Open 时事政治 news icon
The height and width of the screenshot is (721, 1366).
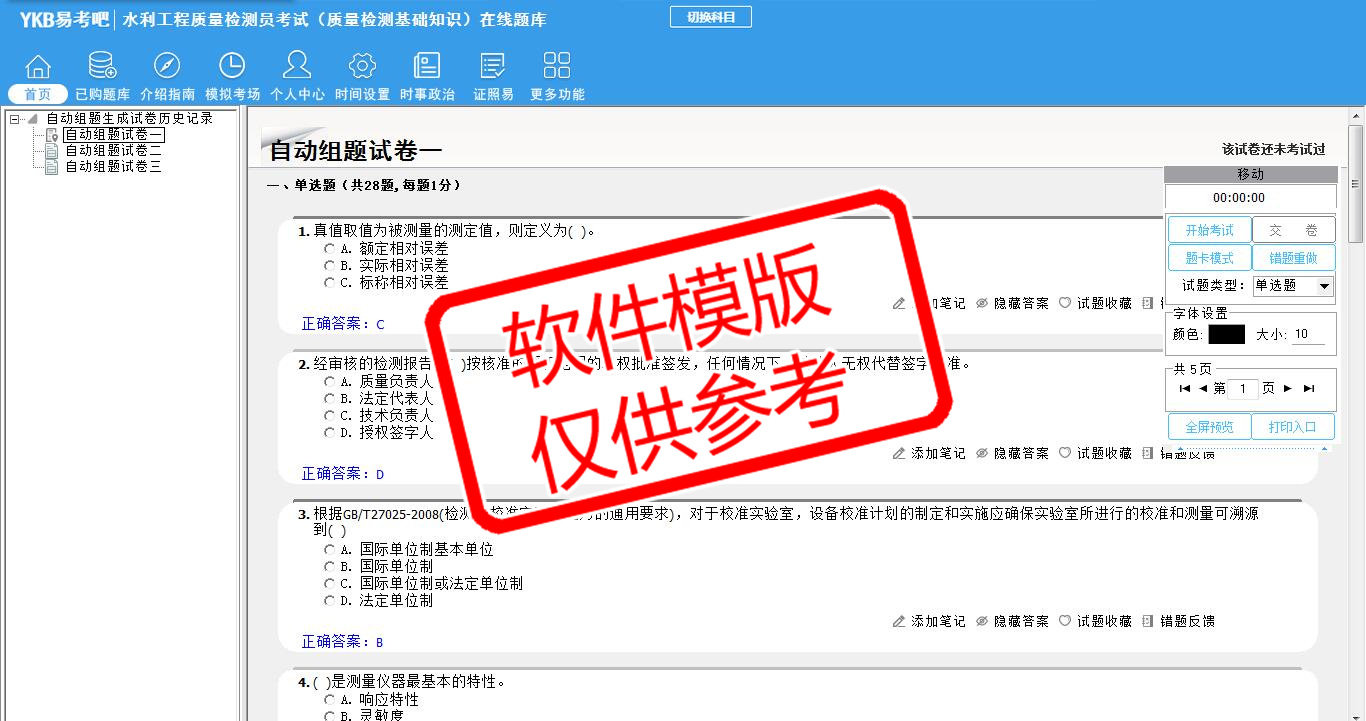pos(427,67)
